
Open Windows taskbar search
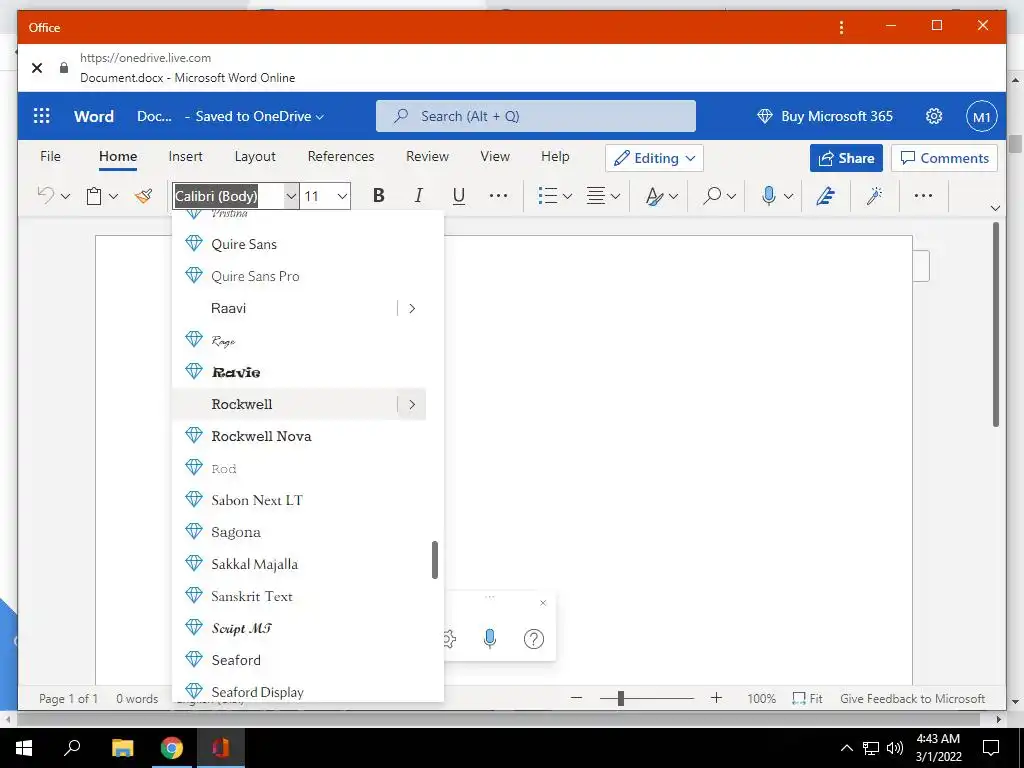(72, 747)
